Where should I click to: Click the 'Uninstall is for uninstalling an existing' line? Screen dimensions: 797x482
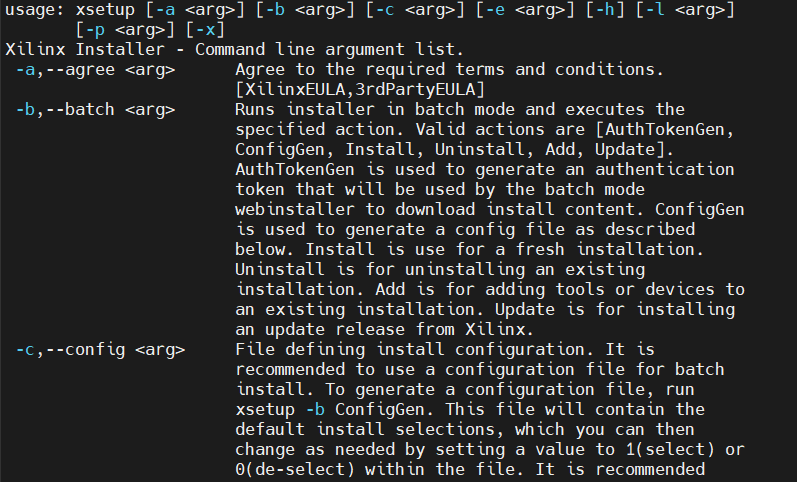pyautogui.click(x=440, y=269)
